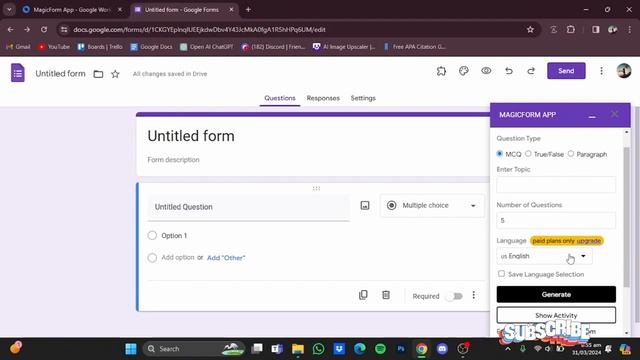Image resolution: width=640 pixels, height=360 pixels.
Task: Click the Generate button
Action: click(x=556, y=294)
